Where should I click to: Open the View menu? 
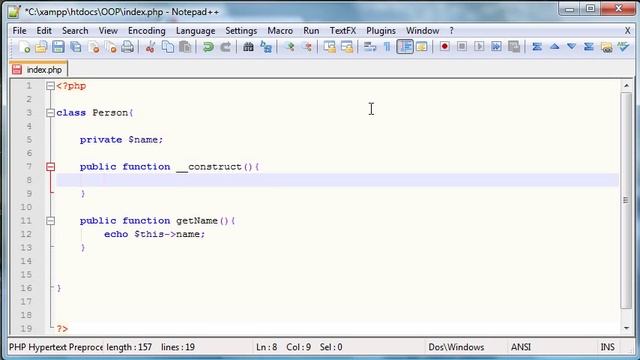(x=108, y=31)
